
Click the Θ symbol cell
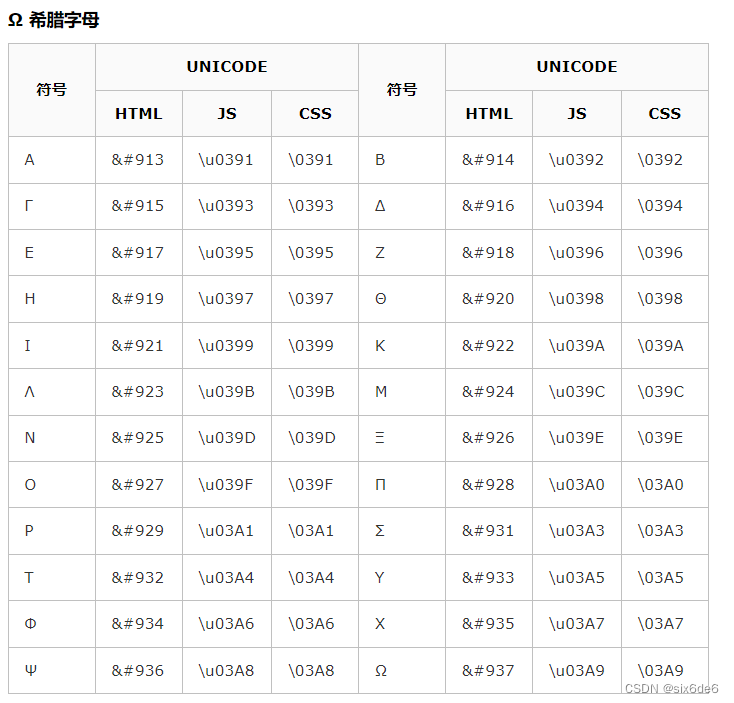coord(402,299)
